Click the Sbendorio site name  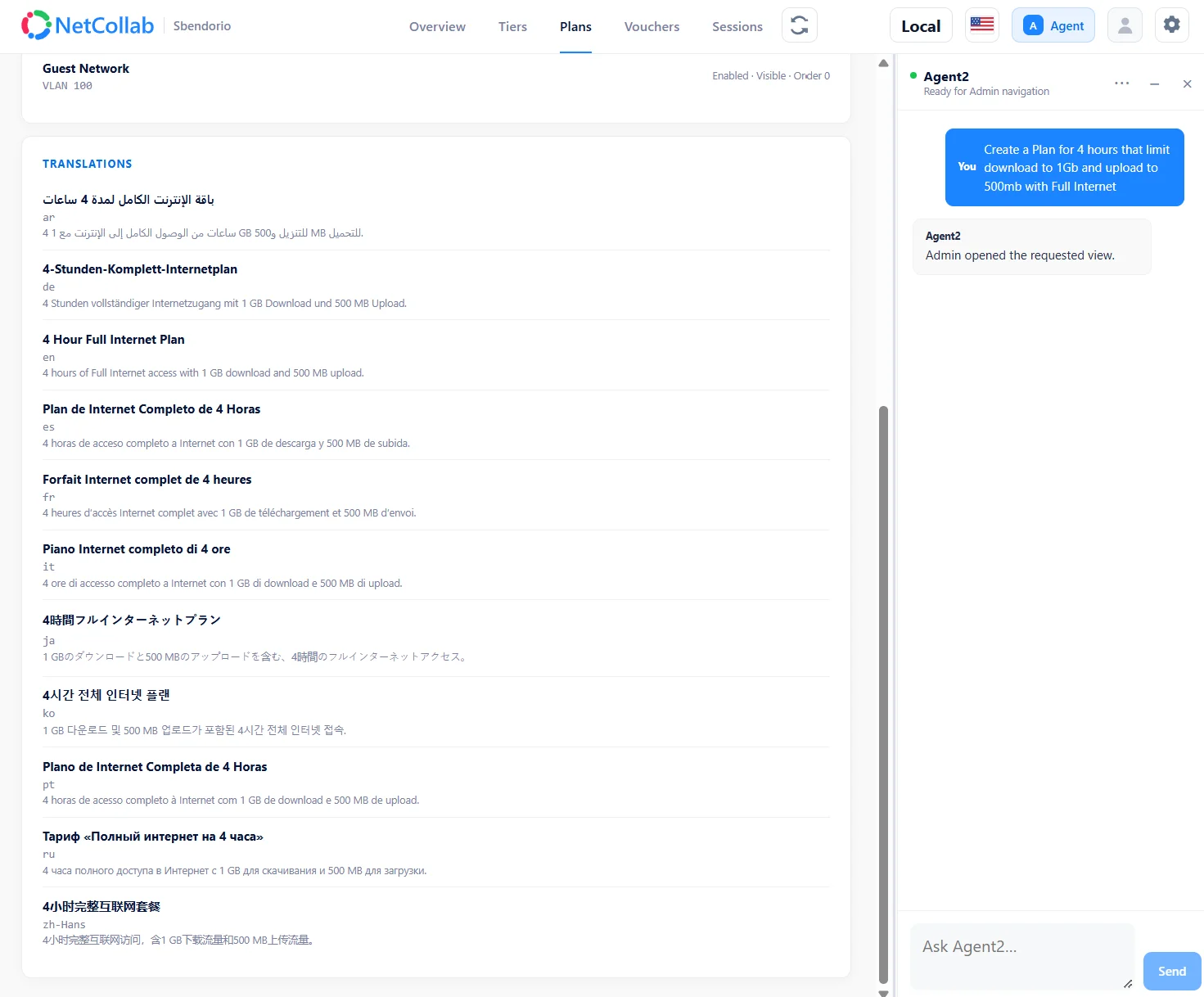pyautogui.click(x=202, y=26)
